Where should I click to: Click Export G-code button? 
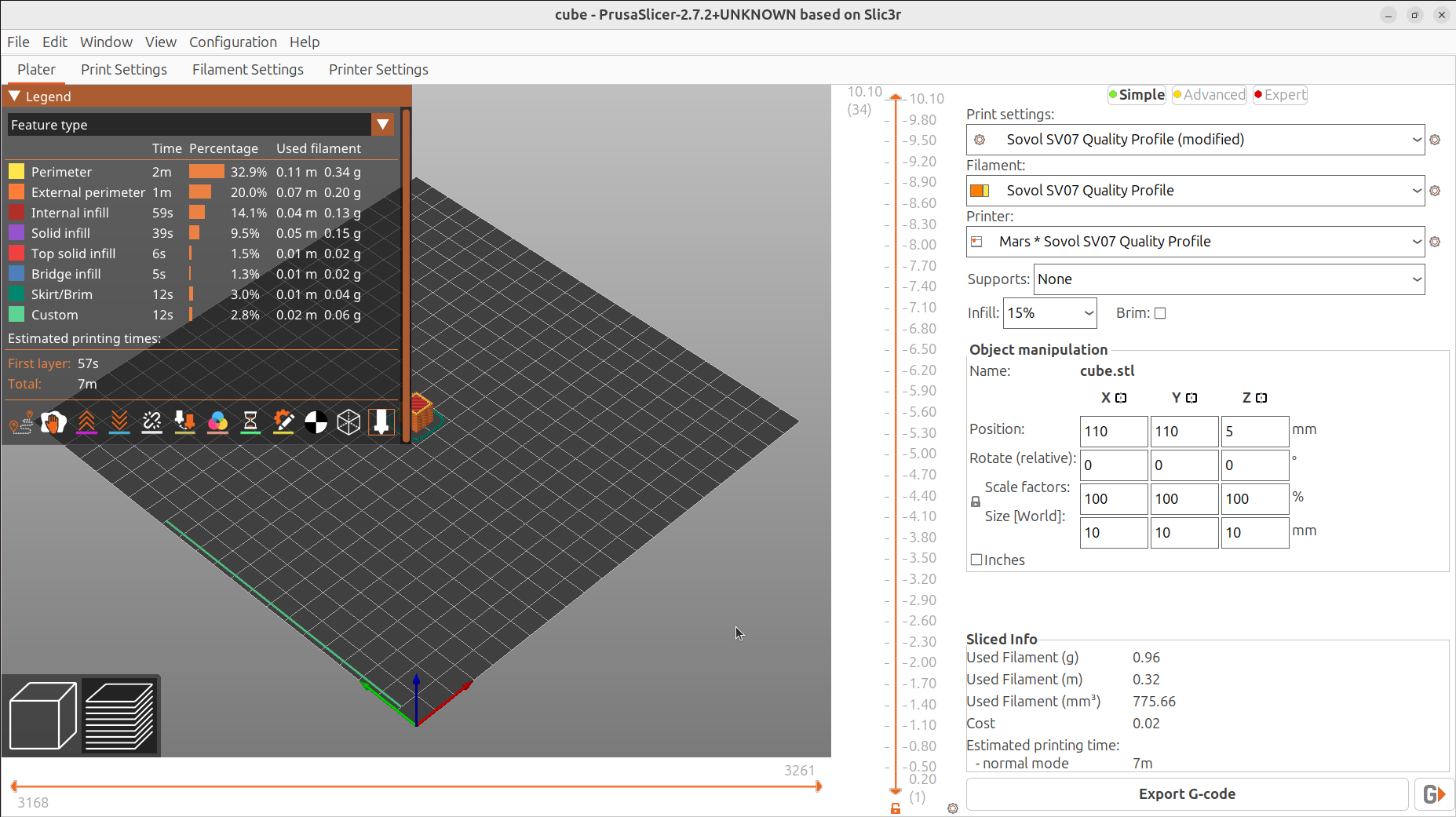click(x=1187, y=794)
